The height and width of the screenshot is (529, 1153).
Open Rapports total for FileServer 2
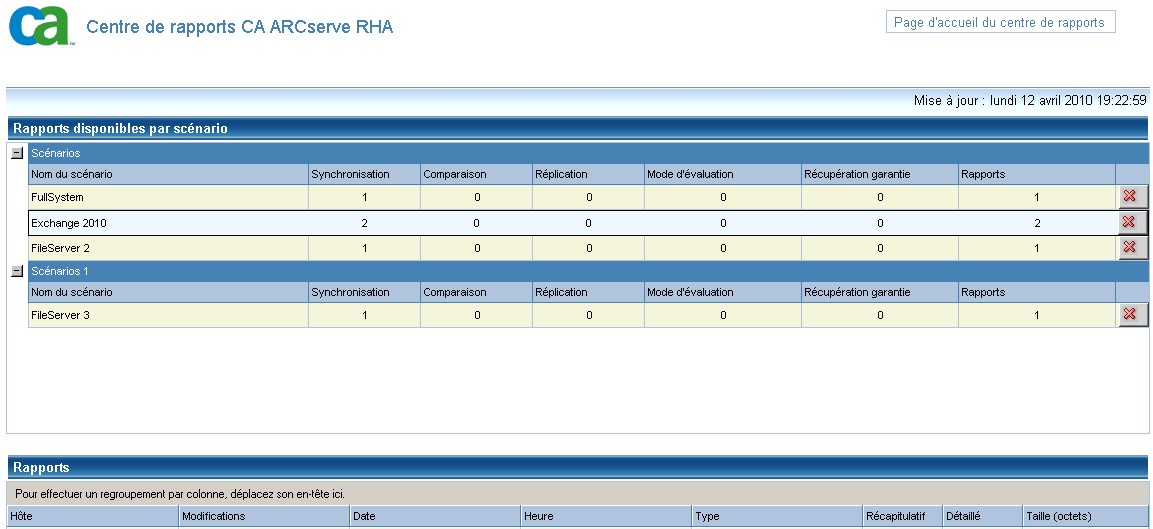tap(1037, 248)
